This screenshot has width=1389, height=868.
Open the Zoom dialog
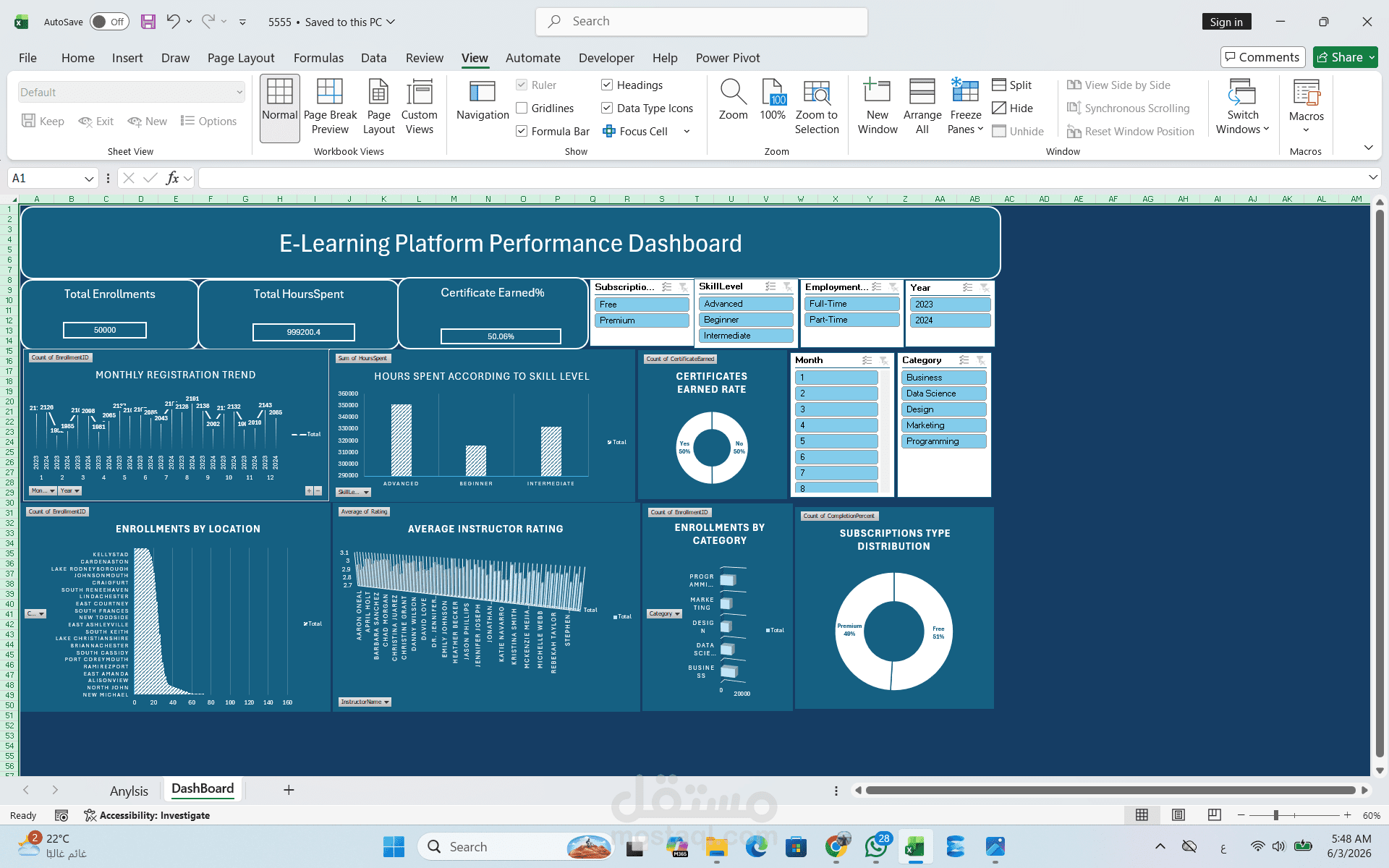[x=733, y=101]
